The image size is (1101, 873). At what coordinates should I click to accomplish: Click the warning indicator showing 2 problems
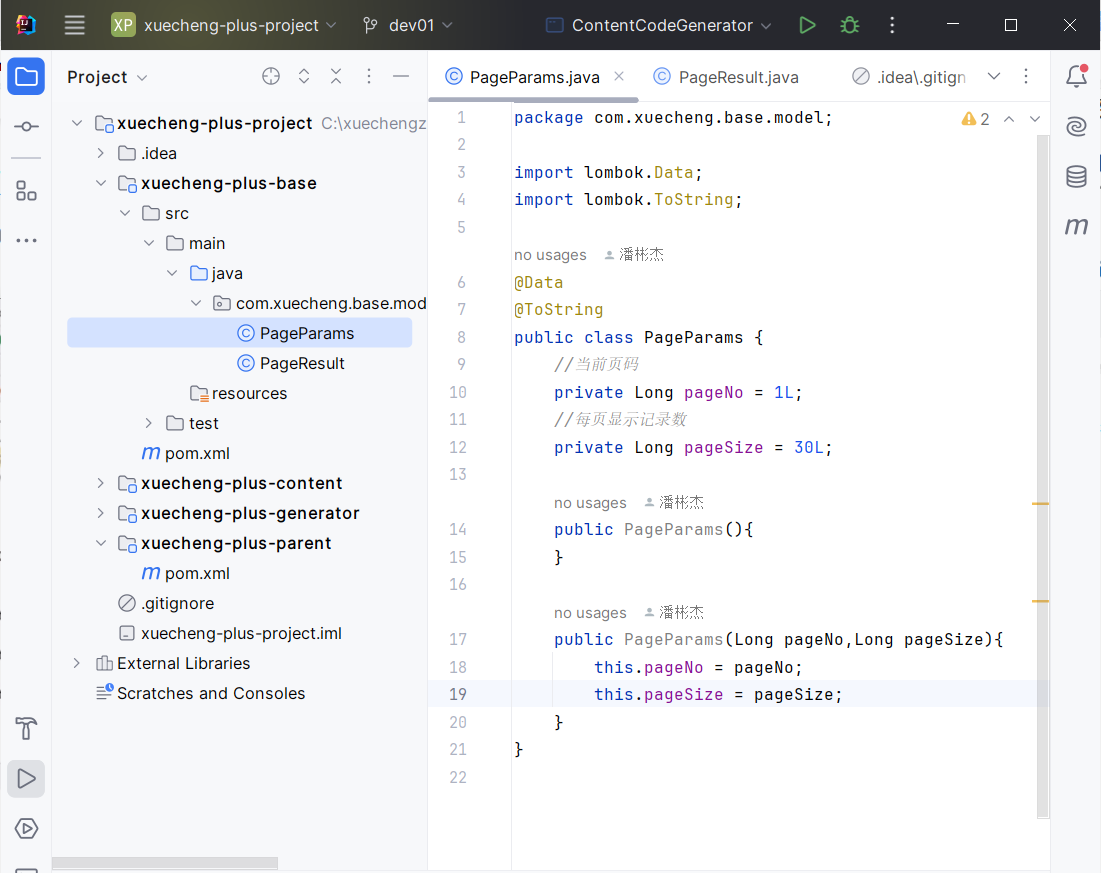pos(975,119)
